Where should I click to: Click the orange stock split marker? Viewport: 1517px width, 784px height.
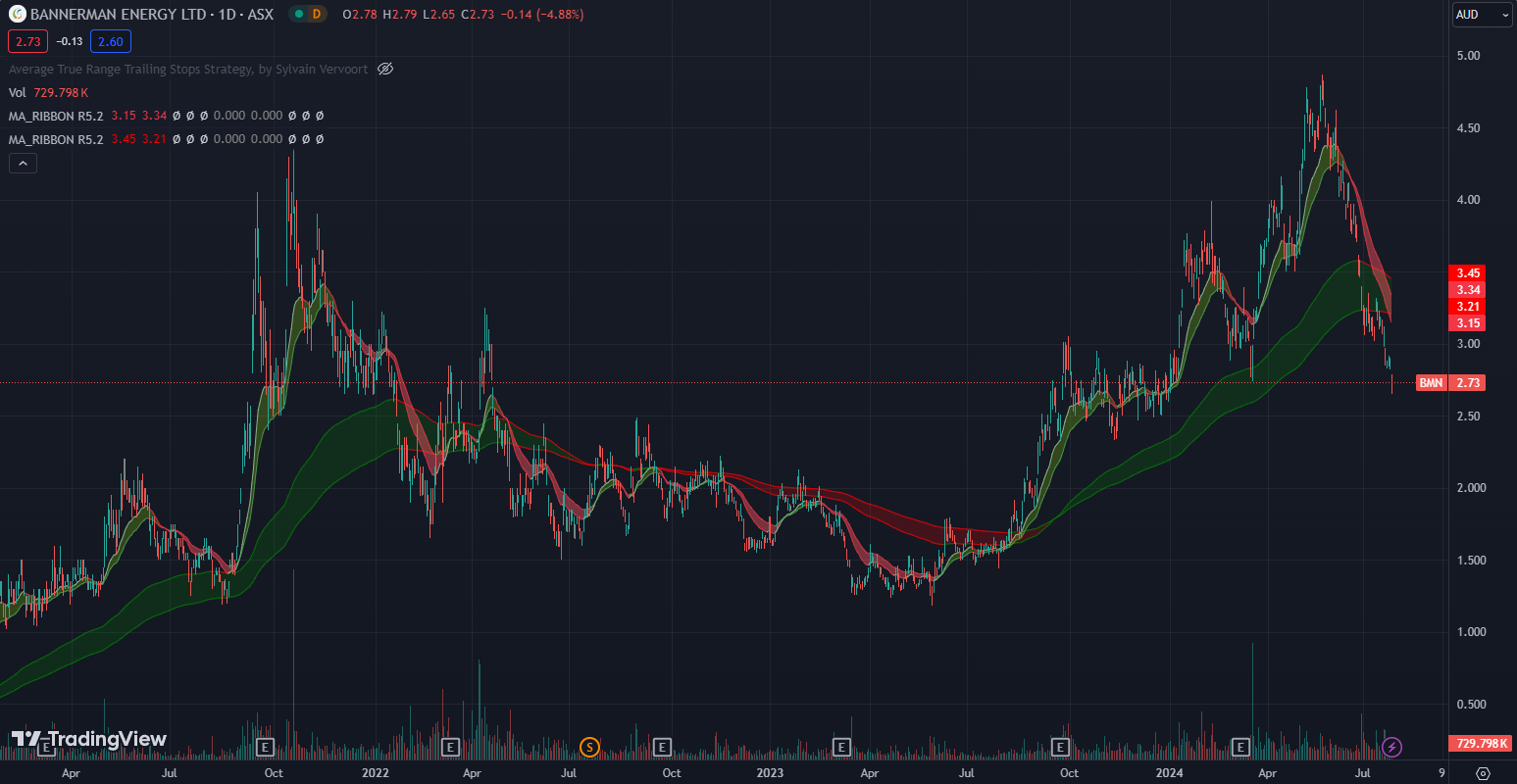(589, 748)
